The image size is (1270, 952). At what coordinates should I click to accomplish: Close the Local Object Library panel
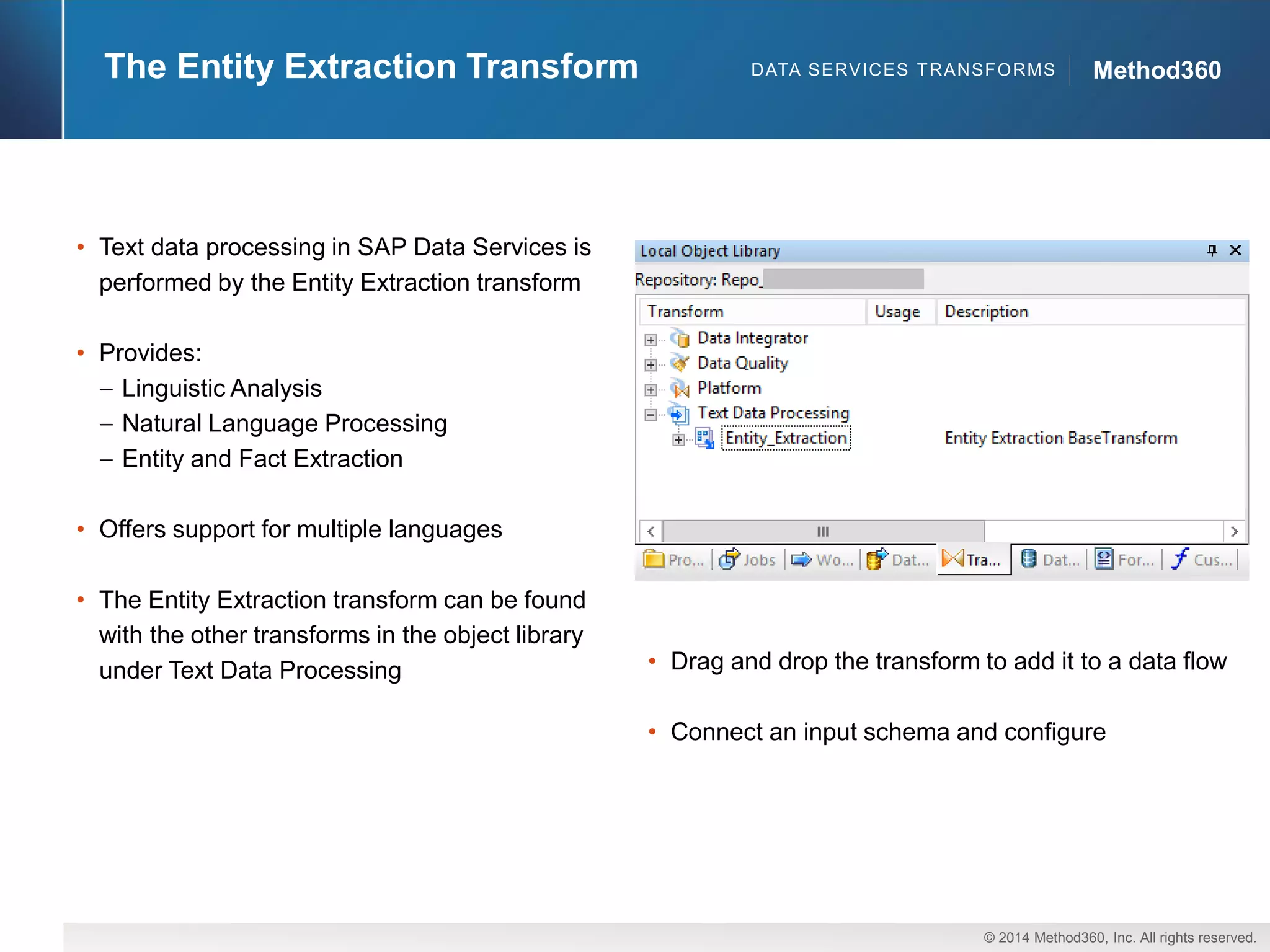point(1235,250)
